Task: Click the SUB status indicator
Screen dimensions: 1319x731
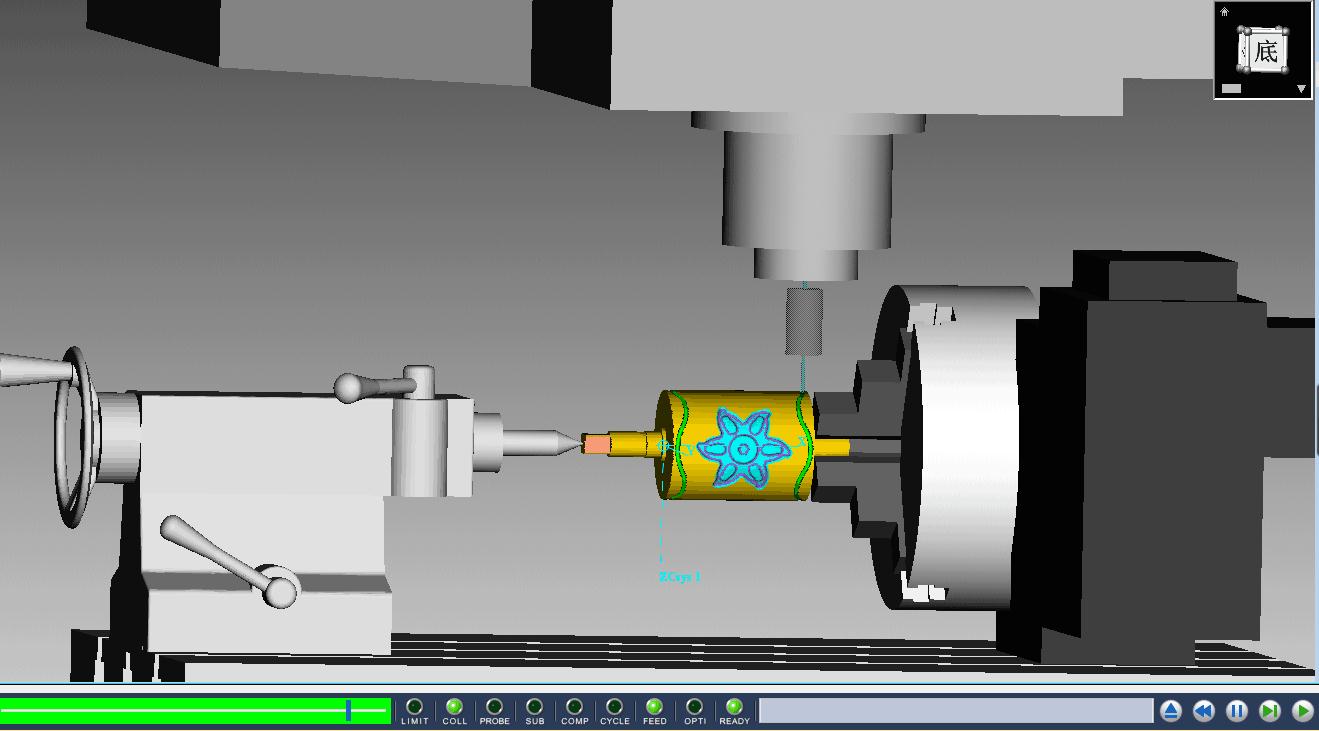Action: pos(534,707)
